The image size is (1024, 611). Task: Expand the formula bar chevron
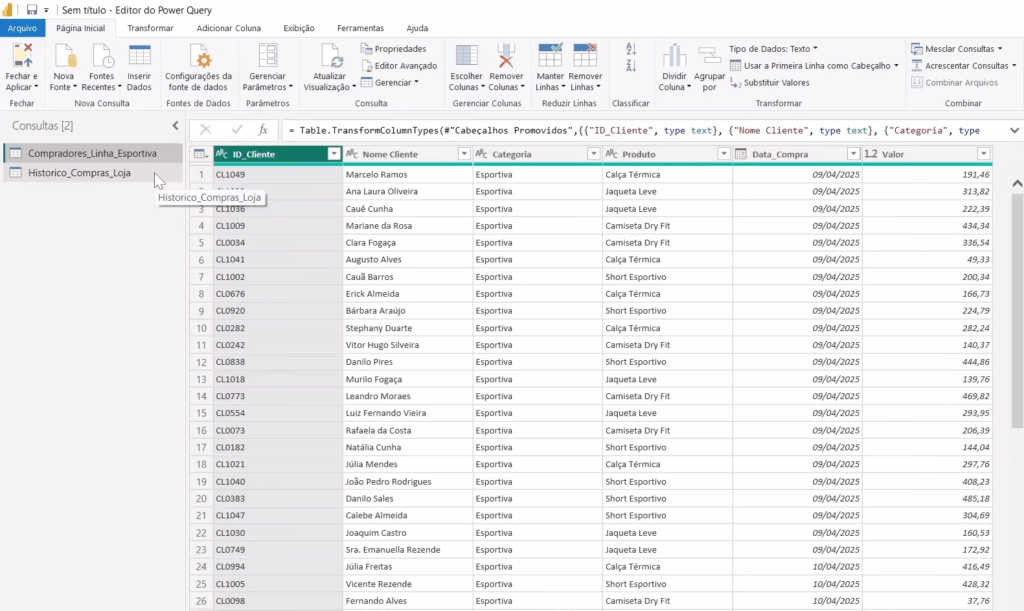pos(1014,131)
